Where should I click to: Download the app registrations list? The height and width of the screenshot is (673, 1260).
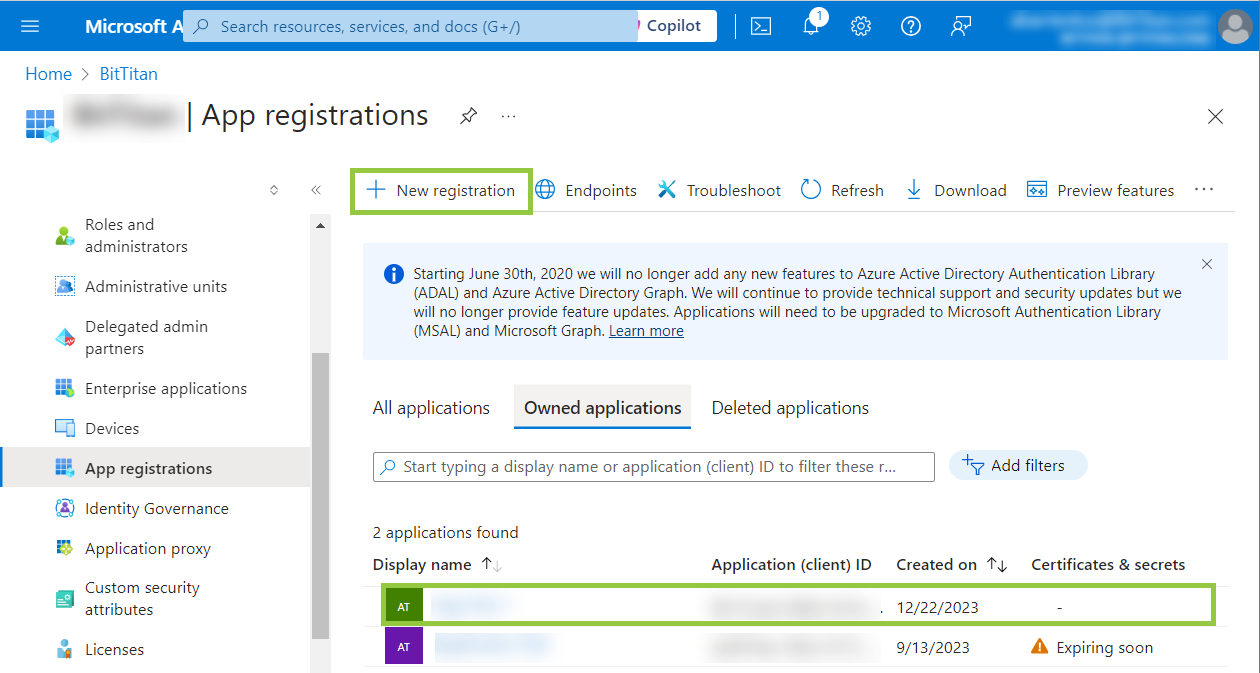point(955,190)
